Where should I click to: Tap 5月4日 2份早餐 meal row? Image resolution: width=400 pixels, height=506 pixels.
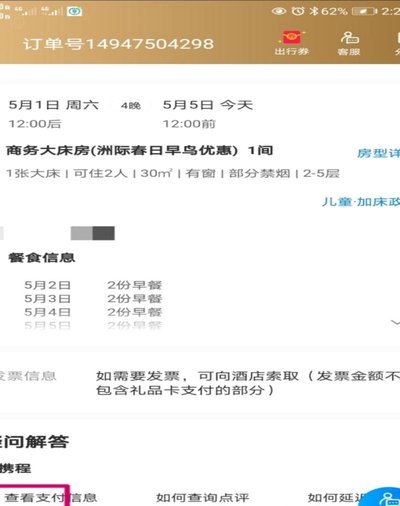tap(93, 312)
